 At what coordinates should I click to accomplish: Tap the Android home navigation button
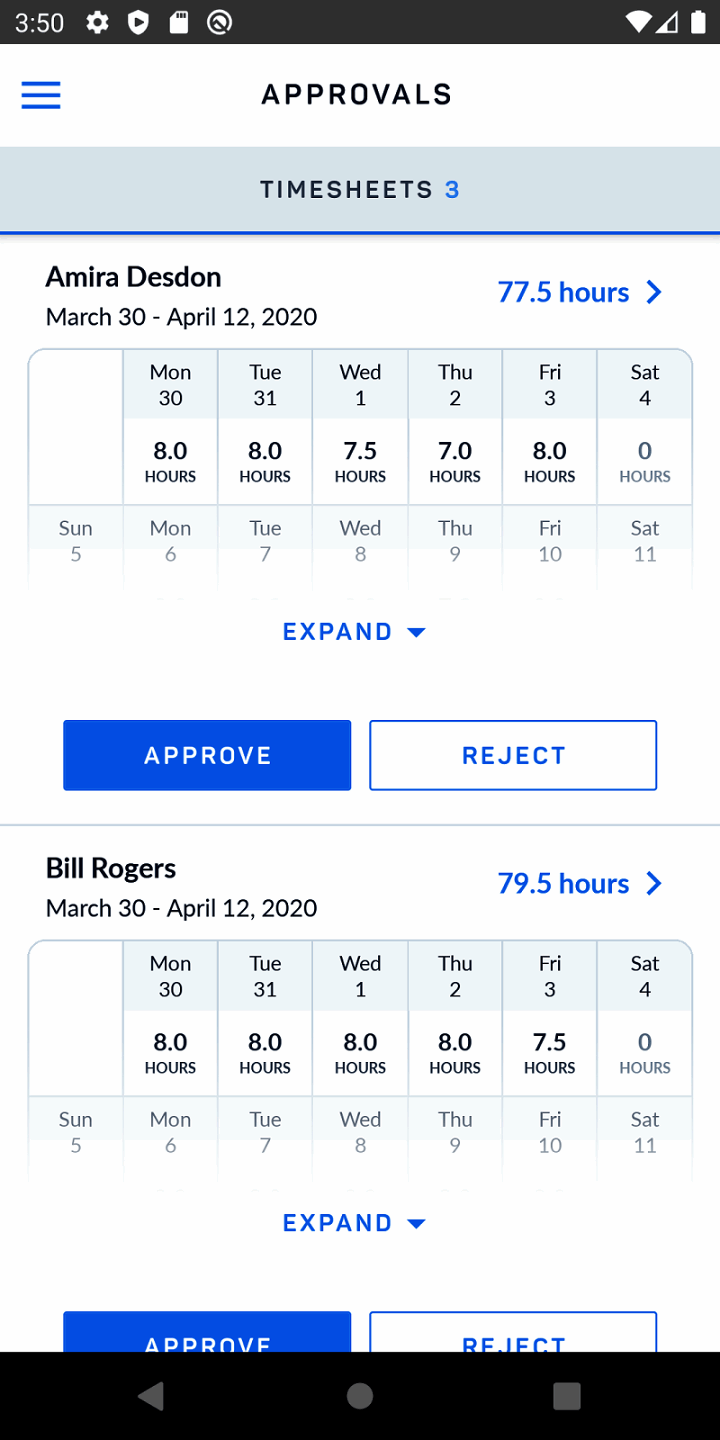[360, 1396]
